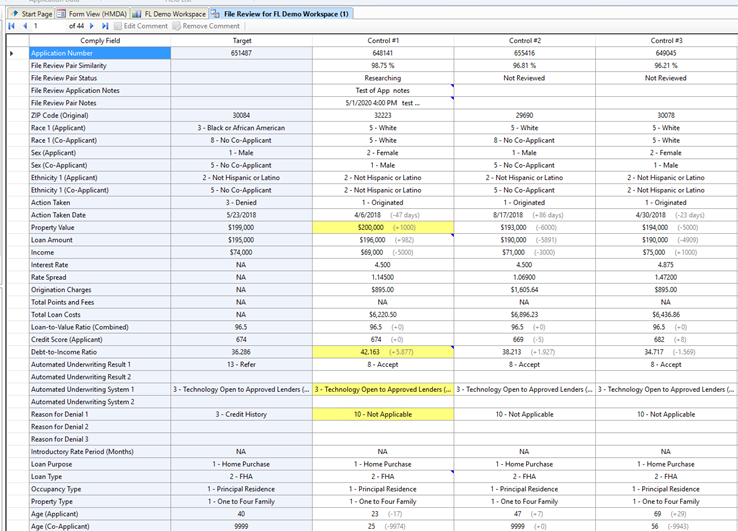Click Control #1 age 23 cell

point(383,514)
